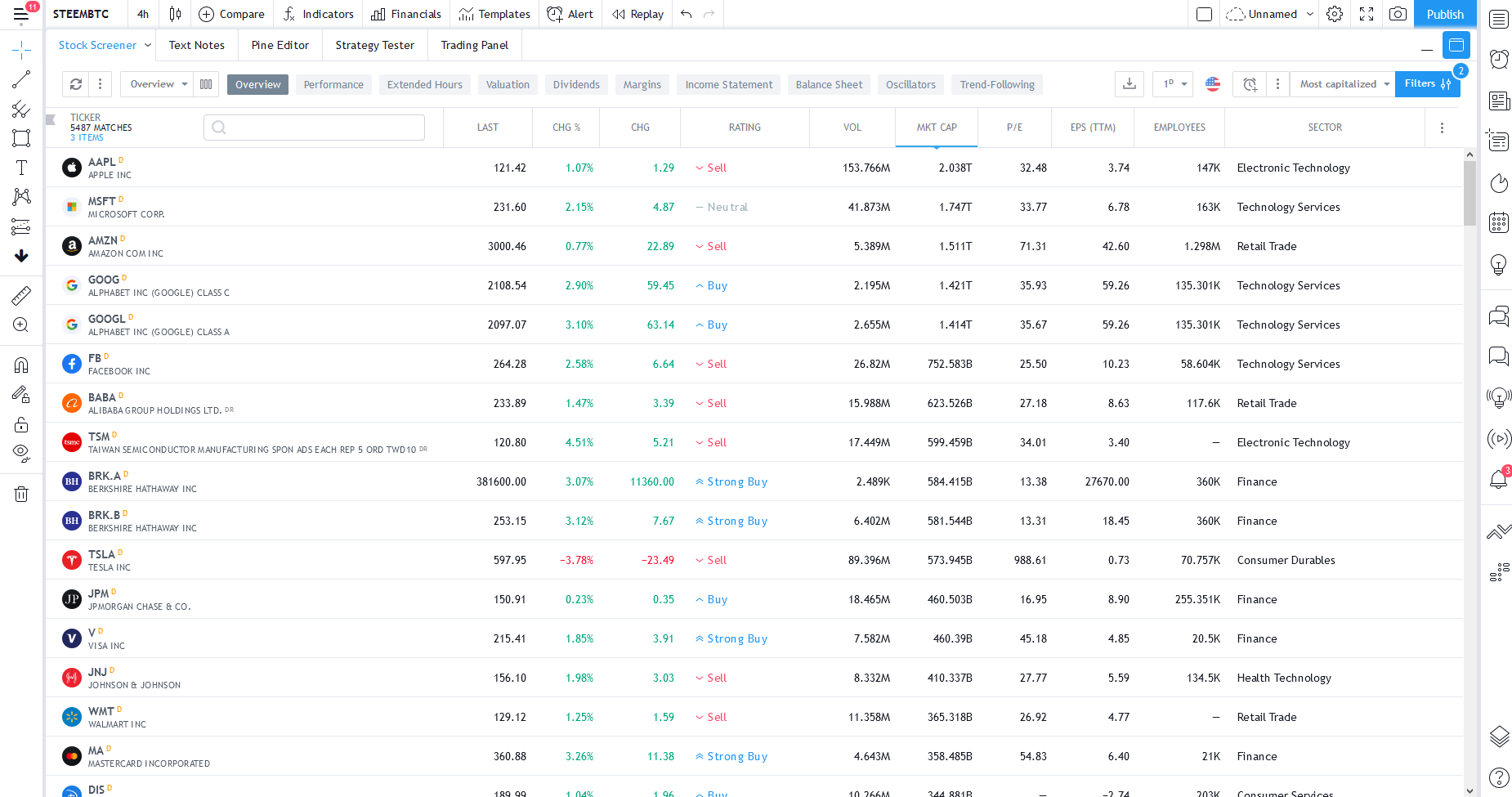Screen dimensions: 1512x797
Task: Select the chart patterns tool
Action: click(21, 197)
